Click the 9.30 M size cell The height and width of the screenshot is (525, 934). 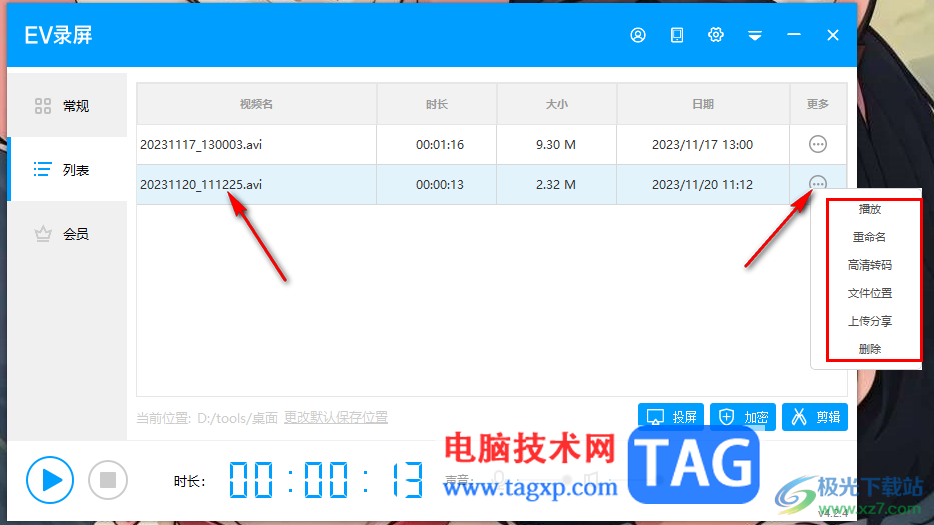coord(556,145)
